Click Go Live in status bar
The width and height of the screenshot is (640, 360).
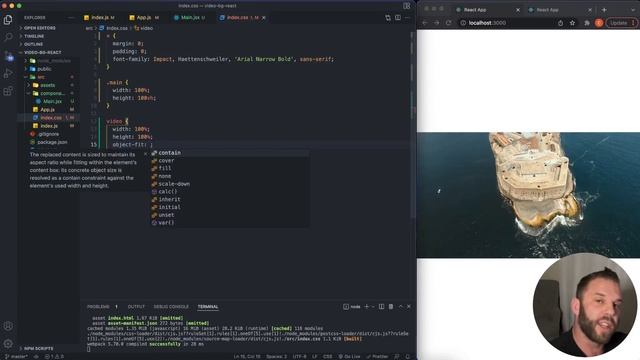click(349, 356)
